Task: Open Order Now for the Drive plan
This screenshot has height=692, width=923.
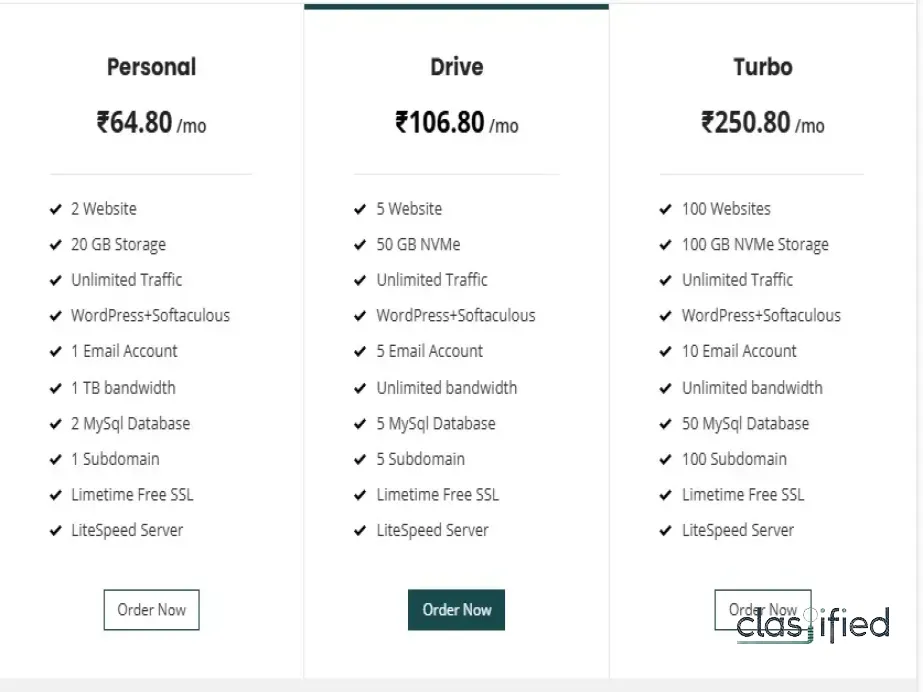Action: (456, 609)
